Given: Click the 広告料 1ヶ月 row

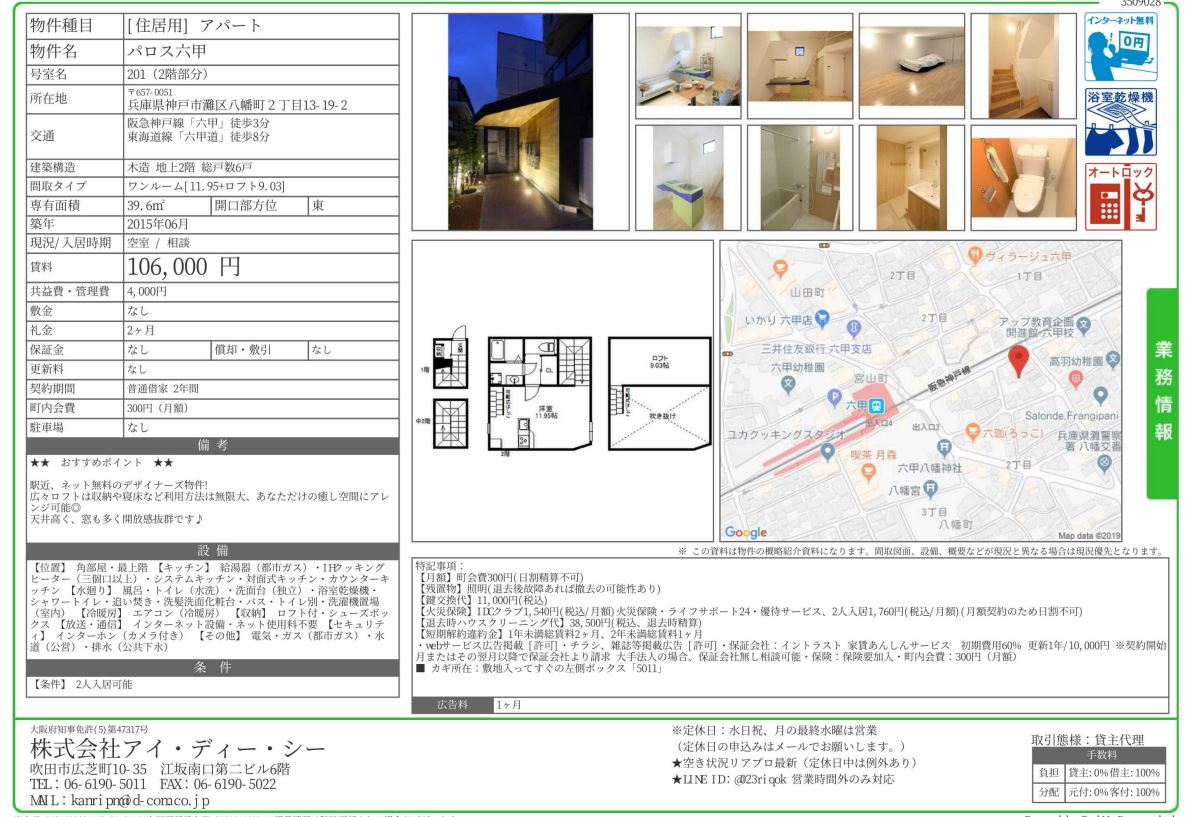Looking at the screenshot, I should [790, 704].
